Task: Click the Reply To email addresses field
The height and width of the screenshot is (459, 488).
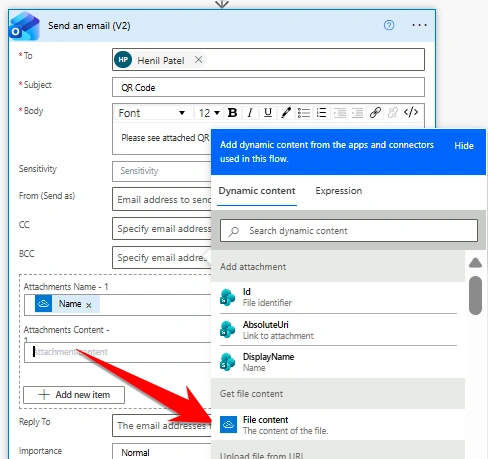Action: pos(162,425)
